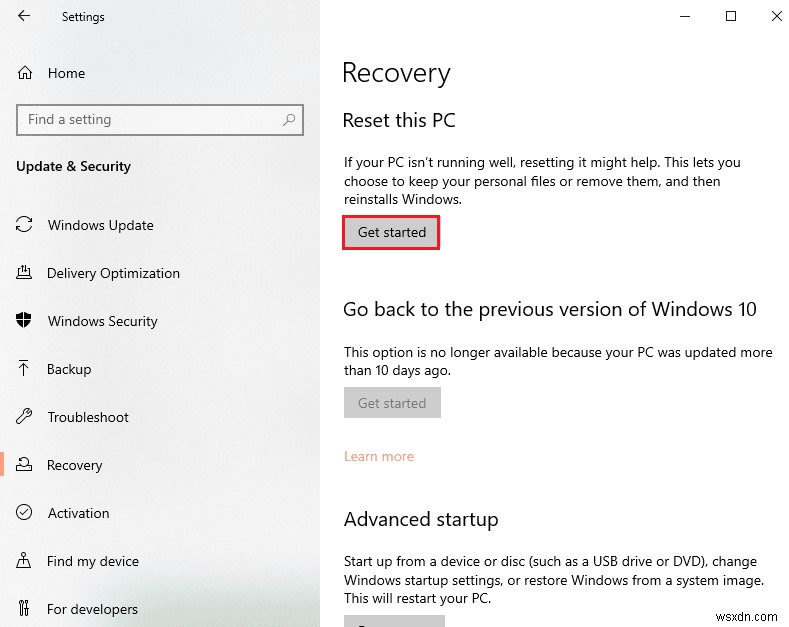Click the Windows Update sync icon

(24, 225)
